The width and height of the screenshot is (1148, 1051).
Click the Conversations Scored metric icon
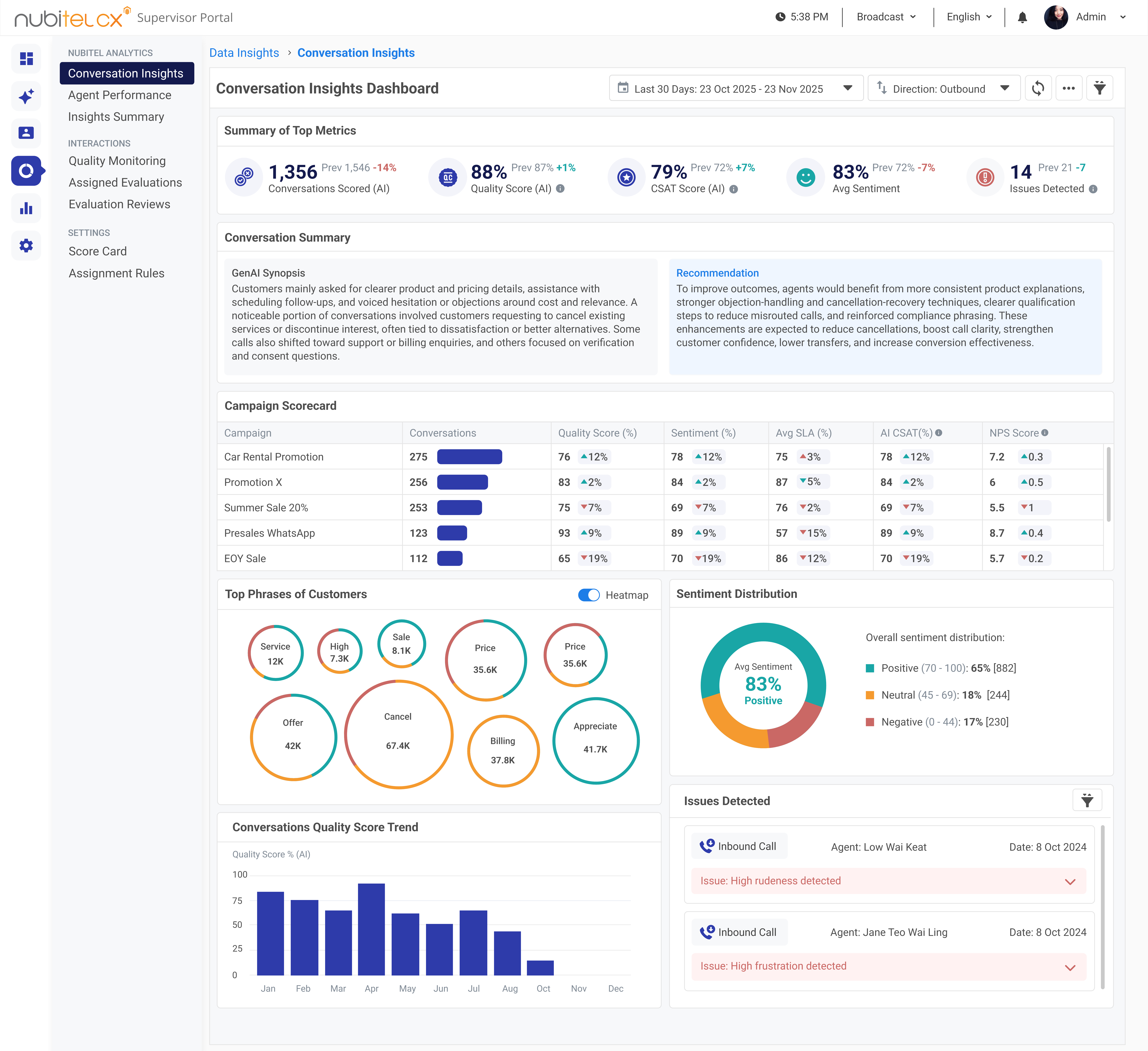tap(244, 177)
